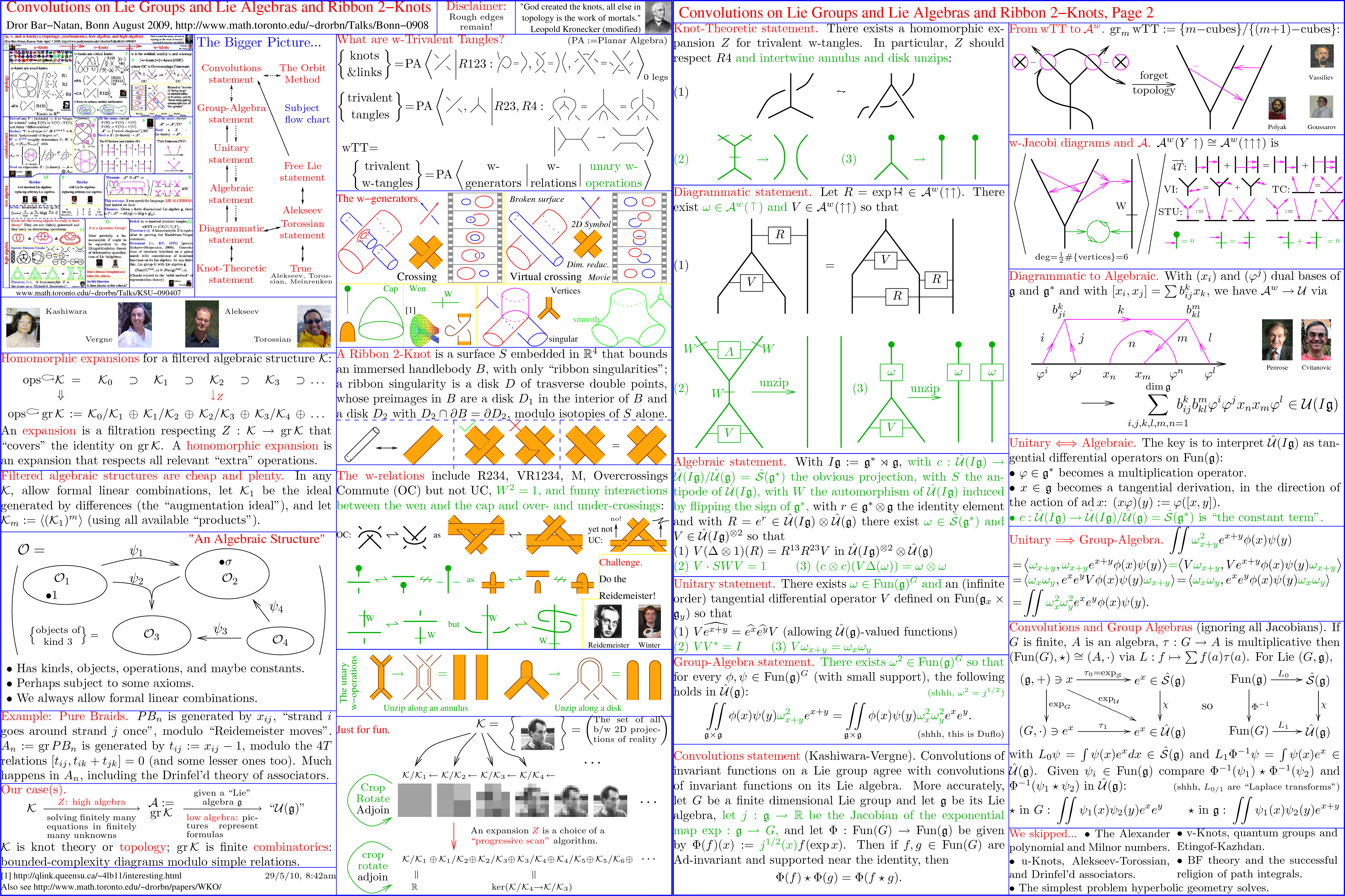Click the Winter portrait
The height and width of the screenshot is (896, 1345).
[x=650, y=622]
